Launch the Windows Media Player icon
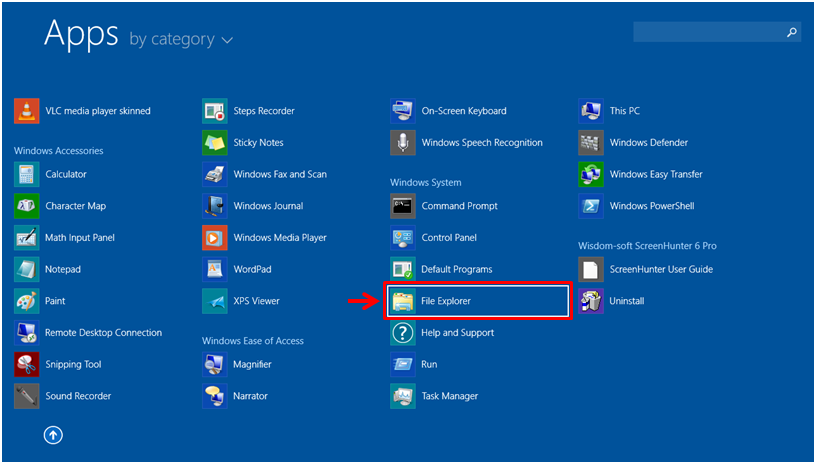Viewport: 815px width, 463px height. 215,237
